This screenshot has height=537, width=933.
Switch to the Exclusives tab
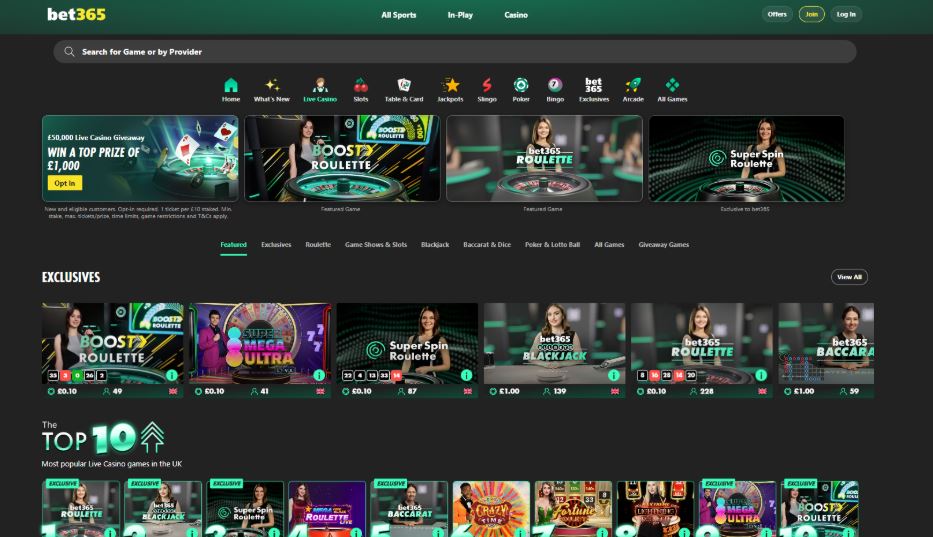coord(276,245)
